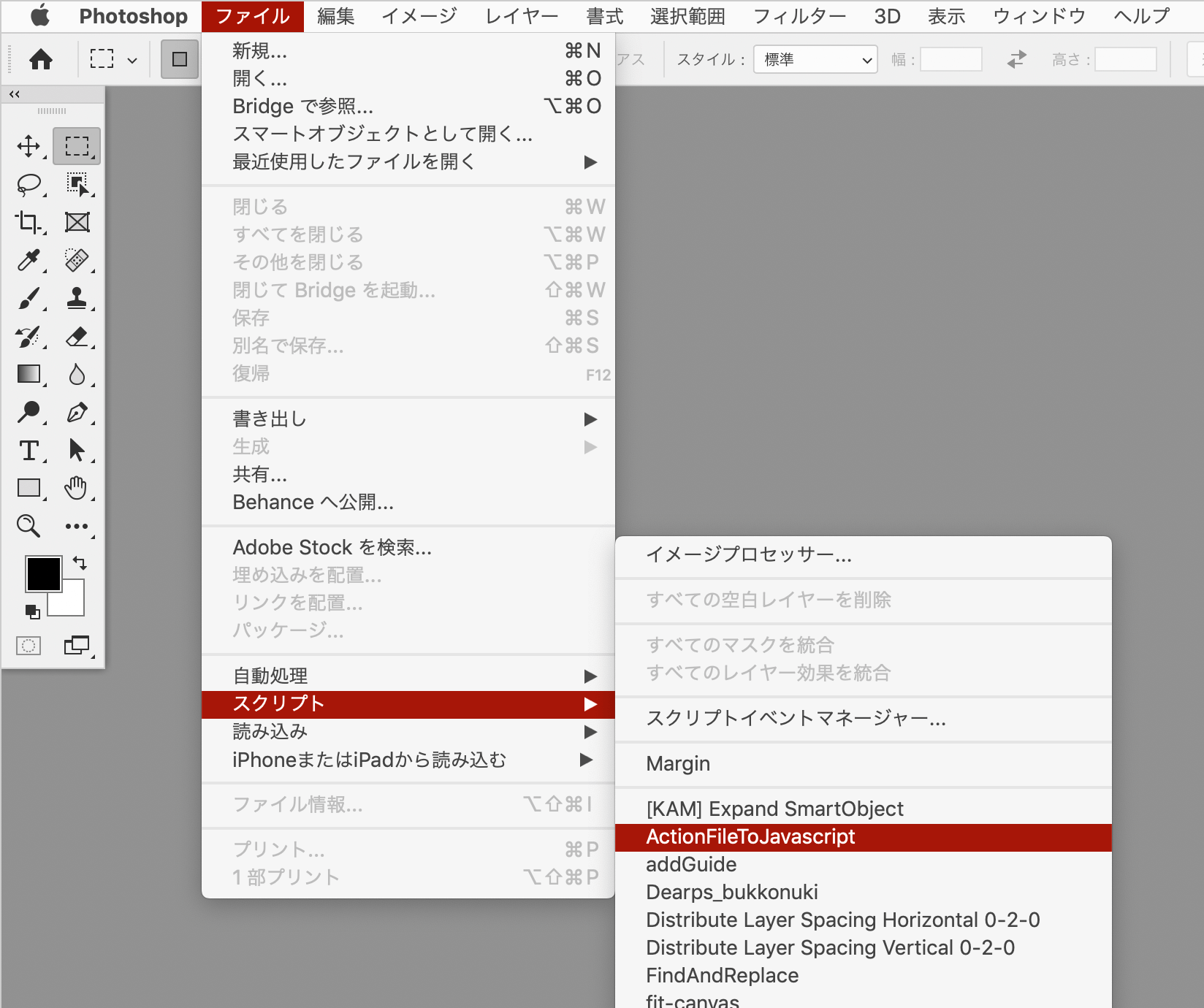Open the イメージ menu
The width and height of the screenshot is (1204, 1008).
point(419,16)
